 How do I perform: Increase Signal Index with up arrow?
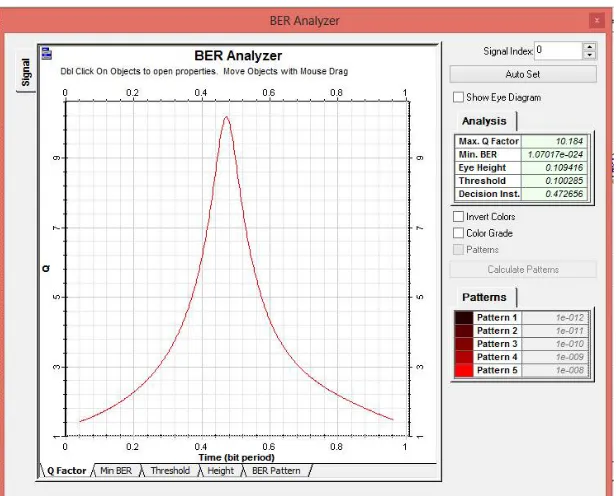(x=589, y=47)
